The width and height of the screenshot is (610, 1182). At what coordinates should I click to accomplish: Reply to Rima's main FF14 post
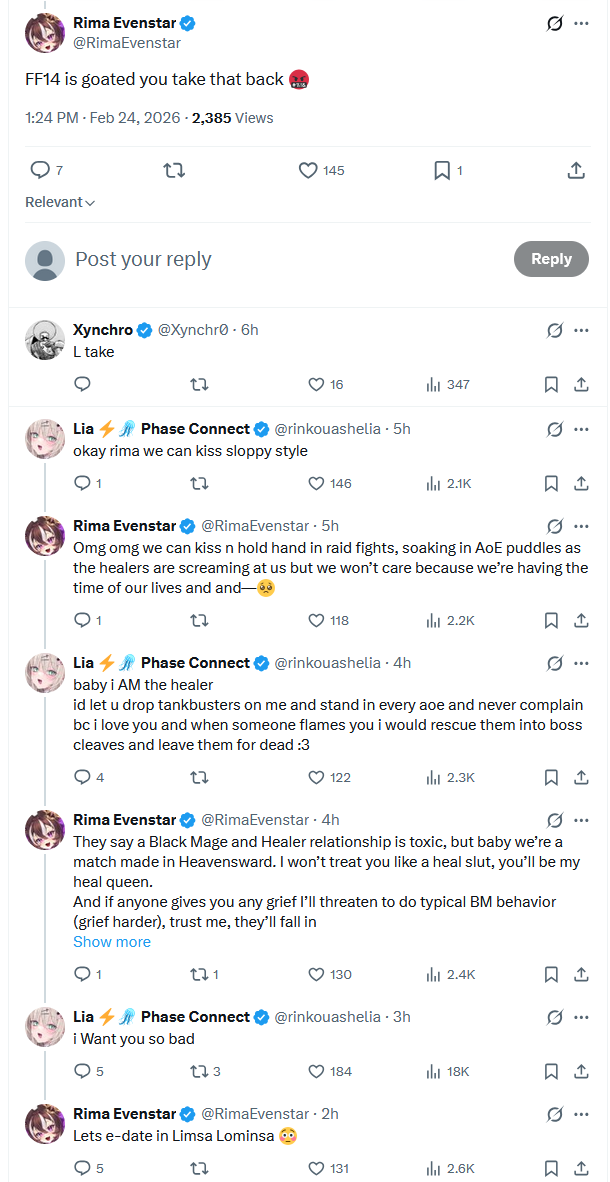(x=40, y=170)
